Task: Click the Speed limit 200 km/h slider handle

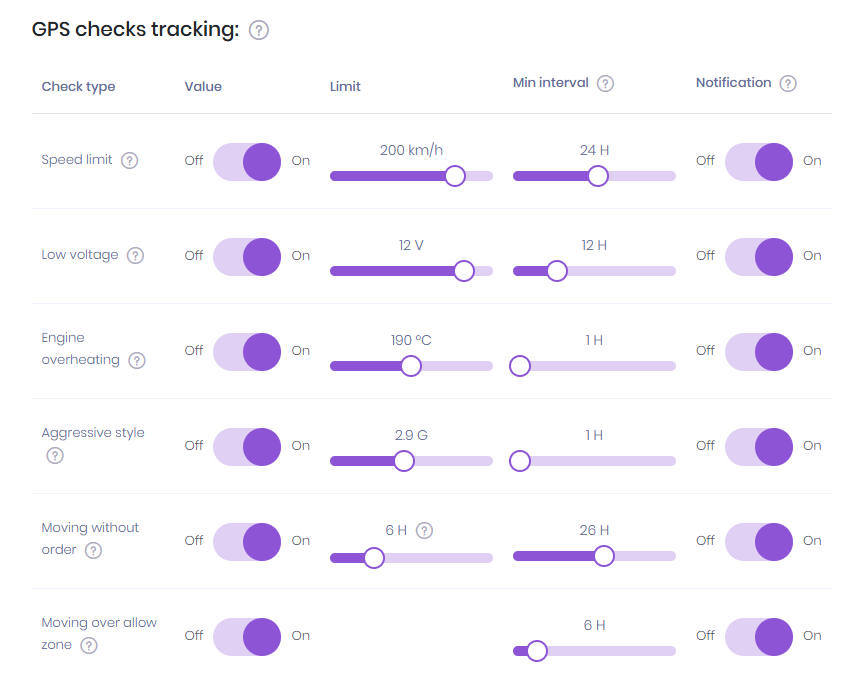Action: [x=455, y=176]
